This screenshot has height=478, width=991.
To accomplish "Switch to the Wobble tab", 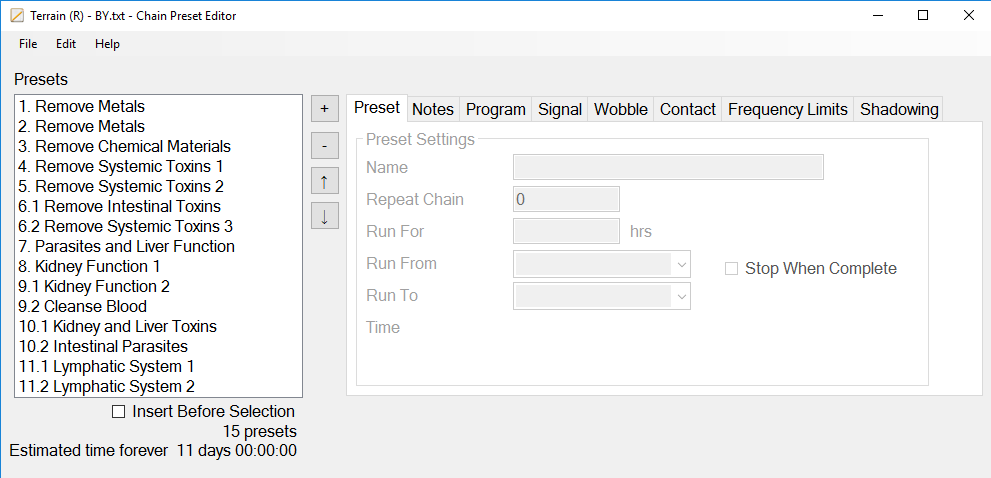I will [x=621, y=109].
